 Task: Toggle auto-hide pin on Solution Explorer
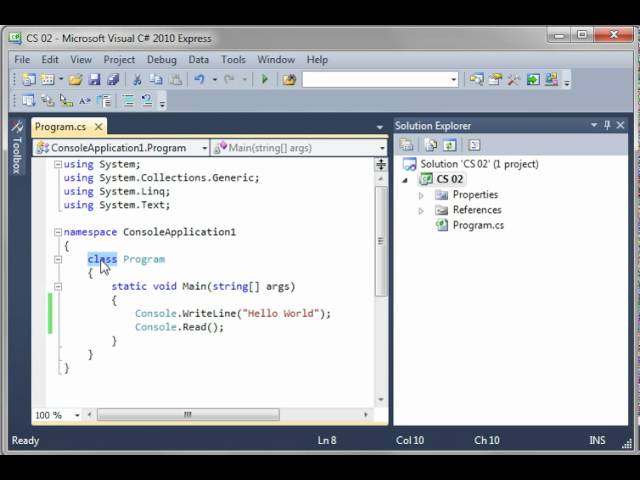(607, 125)
